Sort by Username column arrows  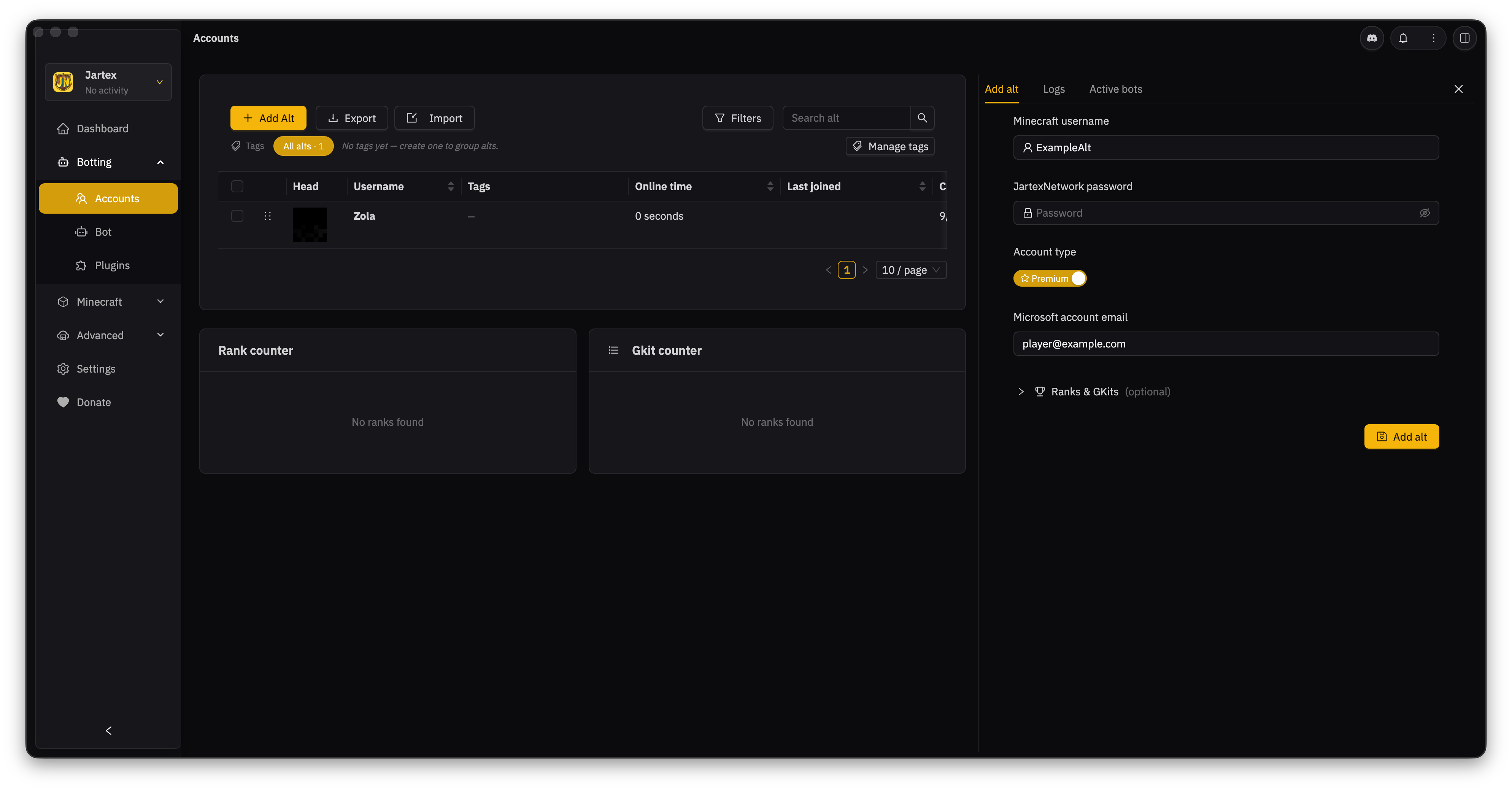point(451,186)
